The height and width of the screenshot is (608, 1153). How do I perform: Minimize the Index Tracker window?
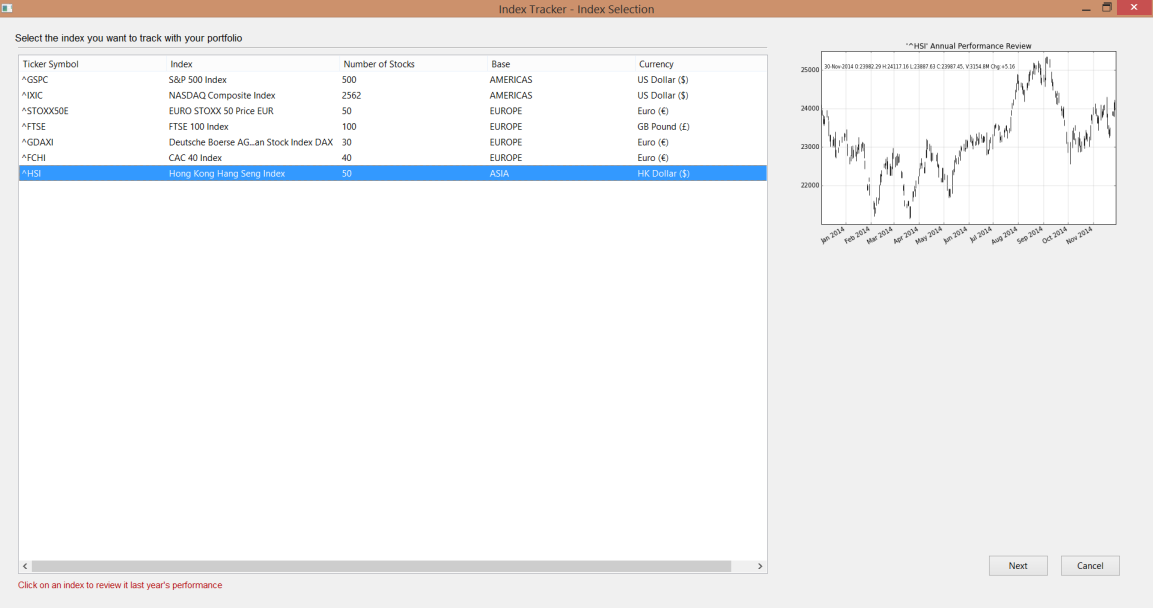(x=1086, y=8)
